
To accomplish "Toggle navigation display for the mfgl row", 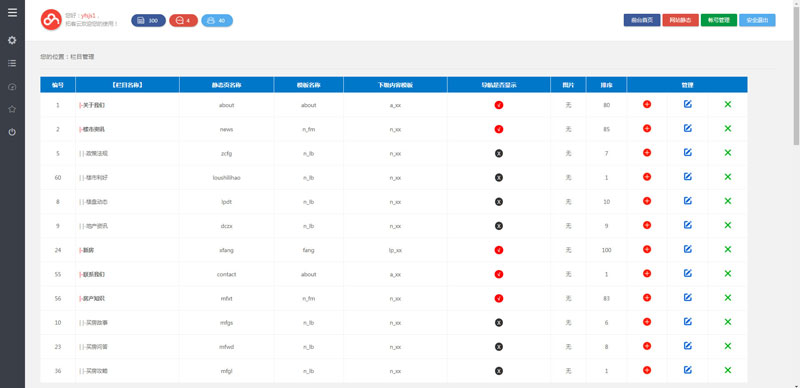I will coord(499,371).
